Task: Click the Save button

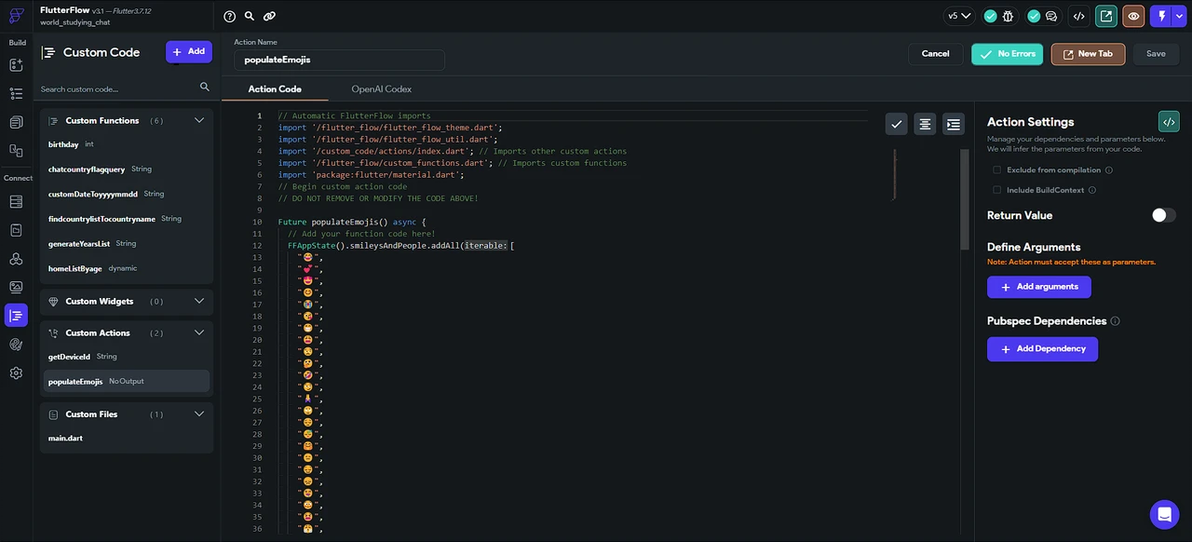Action: click(x=1156, y=54)
